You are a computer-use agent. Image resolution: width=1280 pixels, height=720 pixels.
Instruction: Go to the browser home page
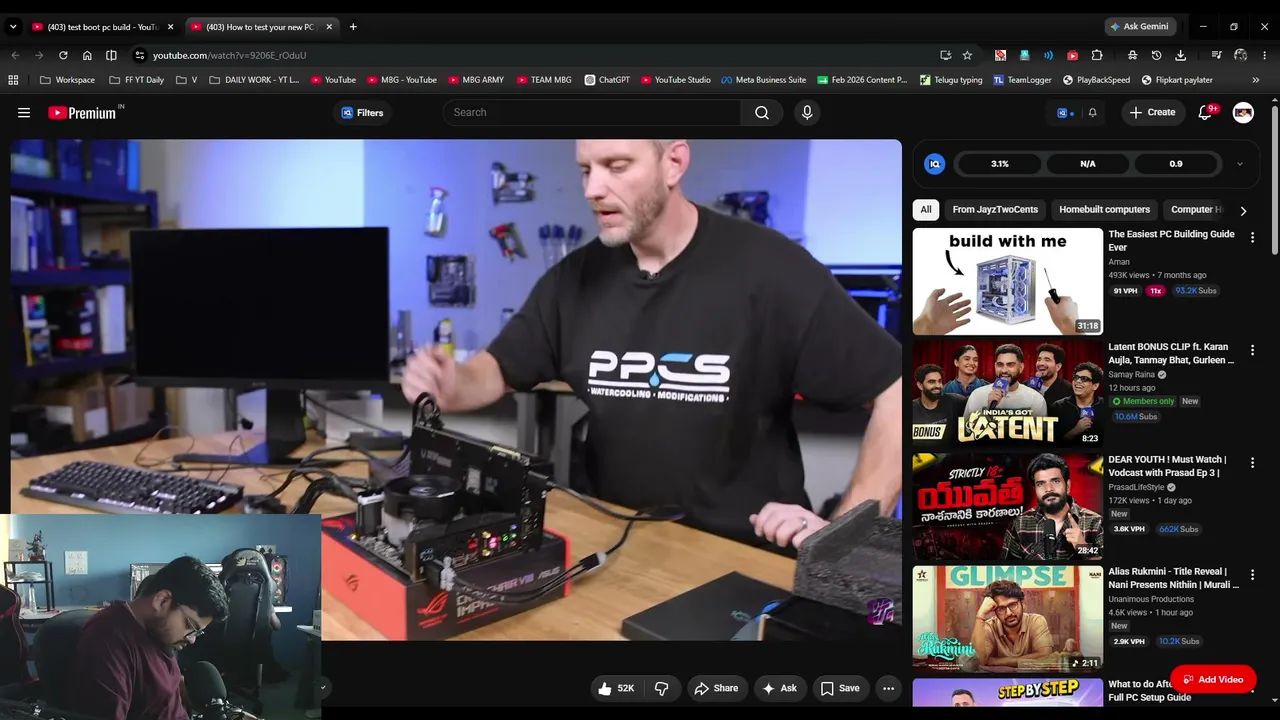[87, 55]
